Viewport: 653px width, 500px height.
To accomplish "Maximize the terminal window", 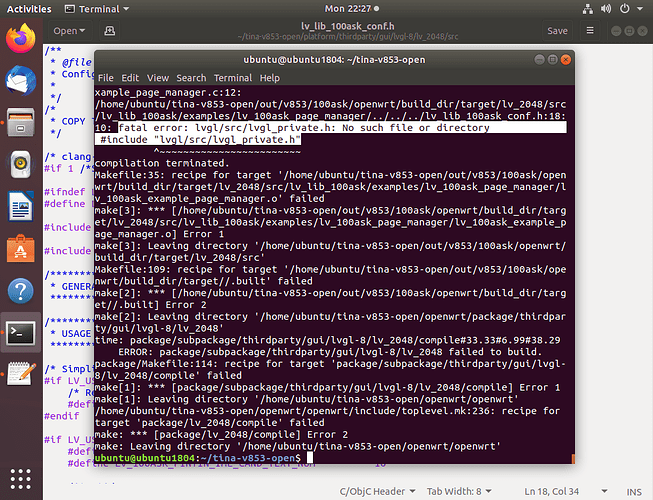I will coord(552,60).
